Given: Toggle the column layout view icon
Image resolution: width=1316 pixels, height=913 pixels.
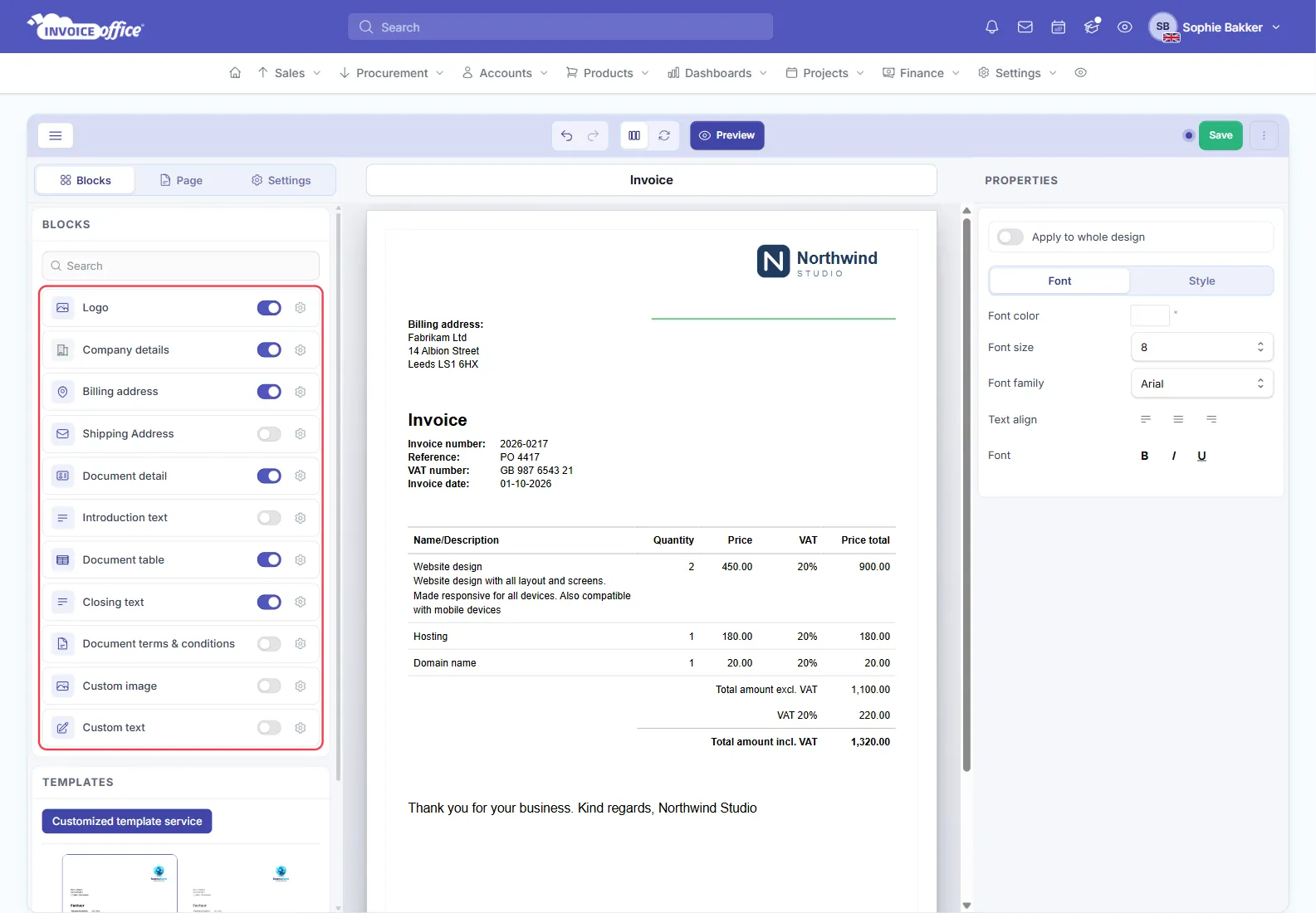Looking at the screenshot, I should click(634, 135).
